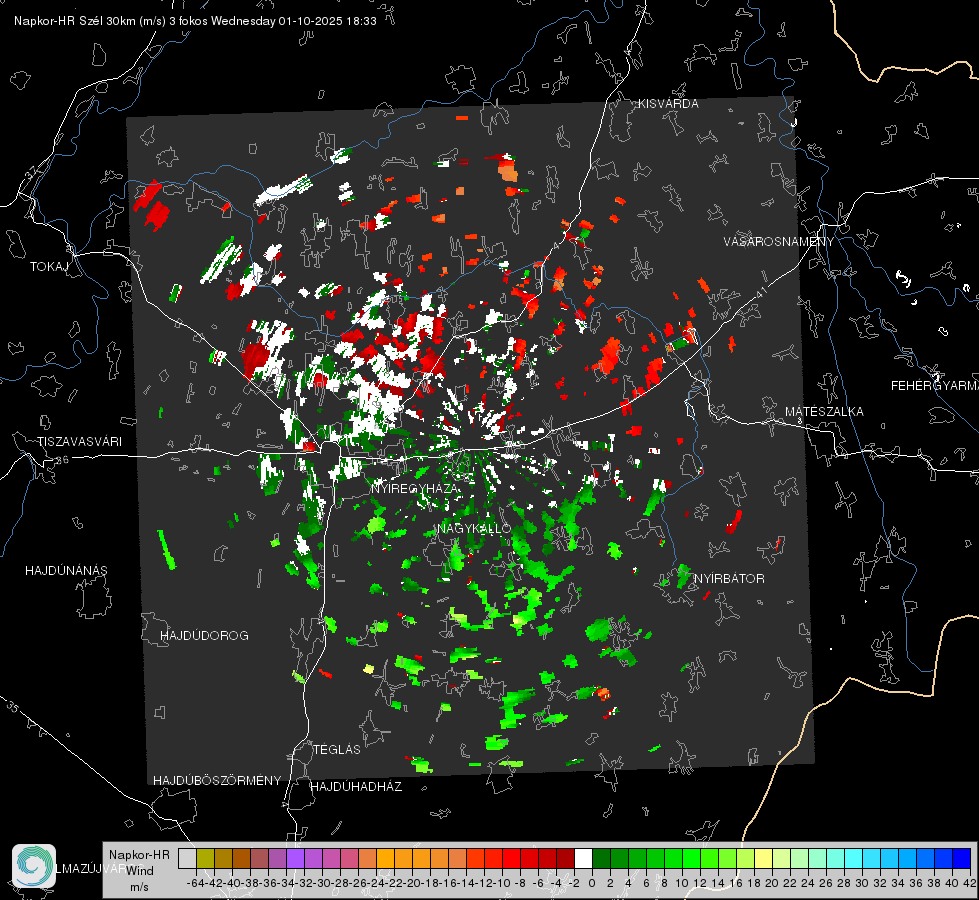Click the VÁSÁROSNAMÉNY label

pyautogui.click(x=779, y=242)
